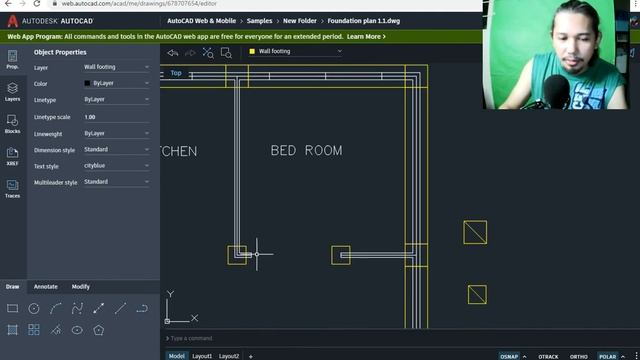
Task: Select the Ellipse draw tool
Action: tap(77, 330)
